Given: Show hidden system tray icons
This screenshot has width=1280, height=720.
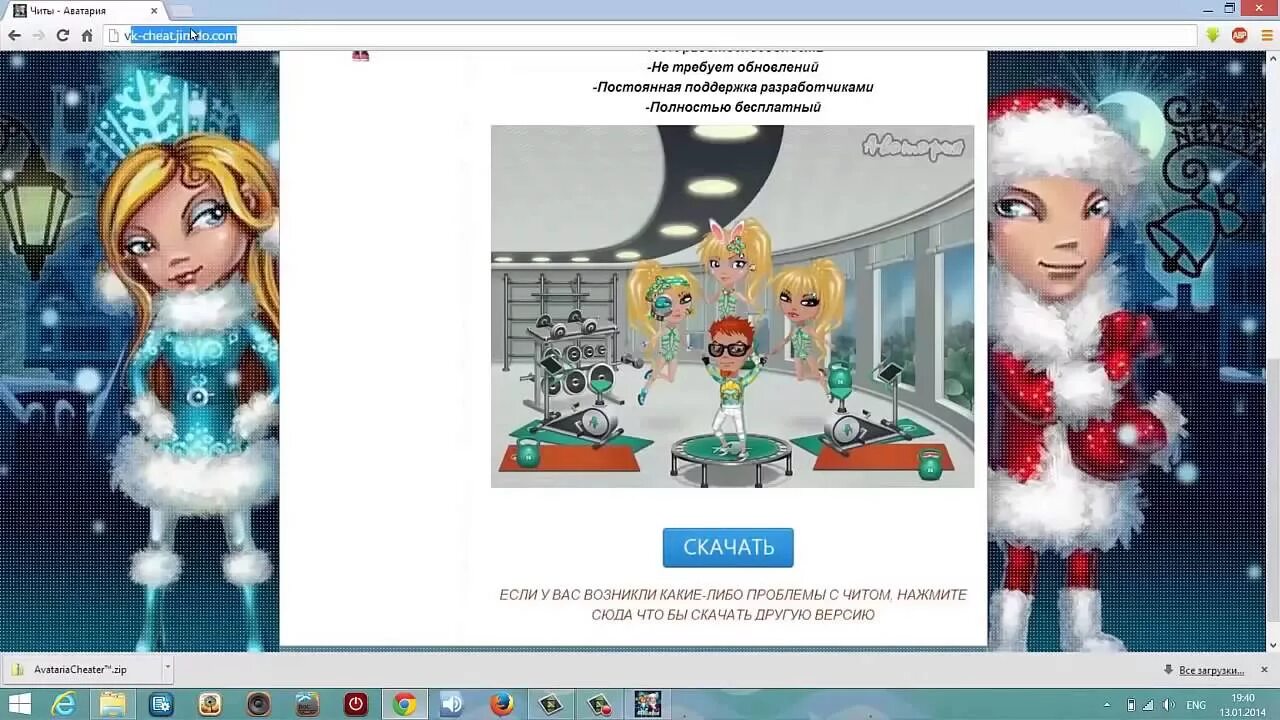Looking at the screenshot, I should [1107, 705].
